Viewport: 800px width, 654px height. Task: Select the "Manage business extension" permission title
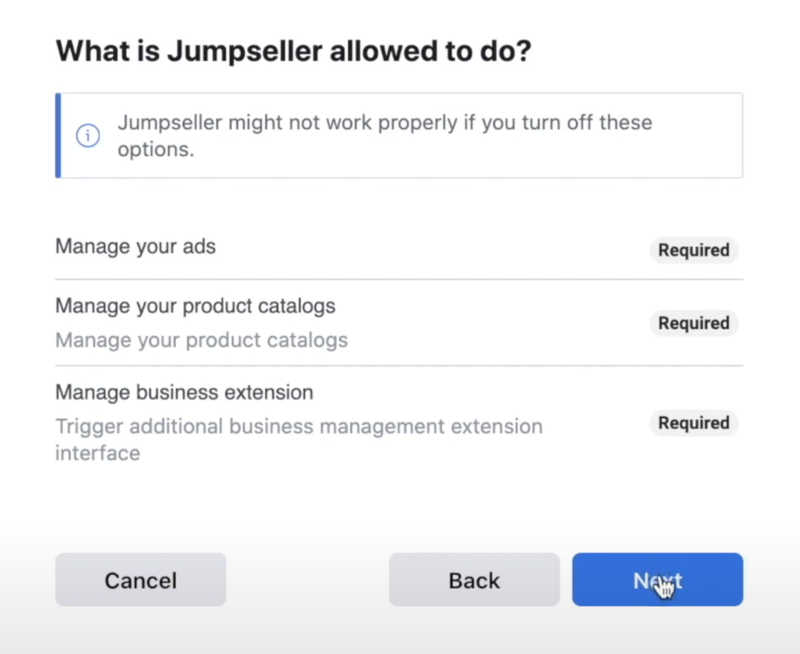[x=184, y=392]
